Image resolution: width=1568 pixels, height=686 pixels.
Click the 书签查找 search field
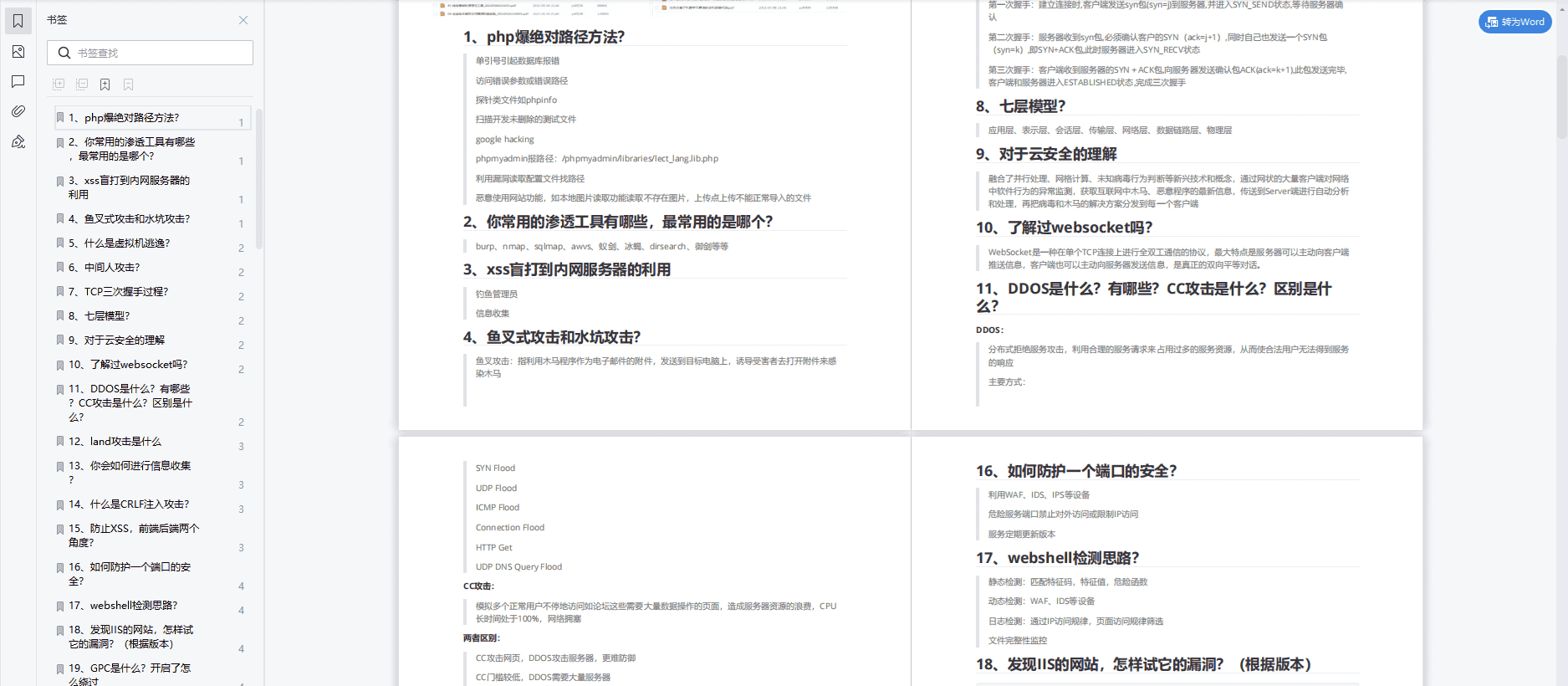pos(150,53)
